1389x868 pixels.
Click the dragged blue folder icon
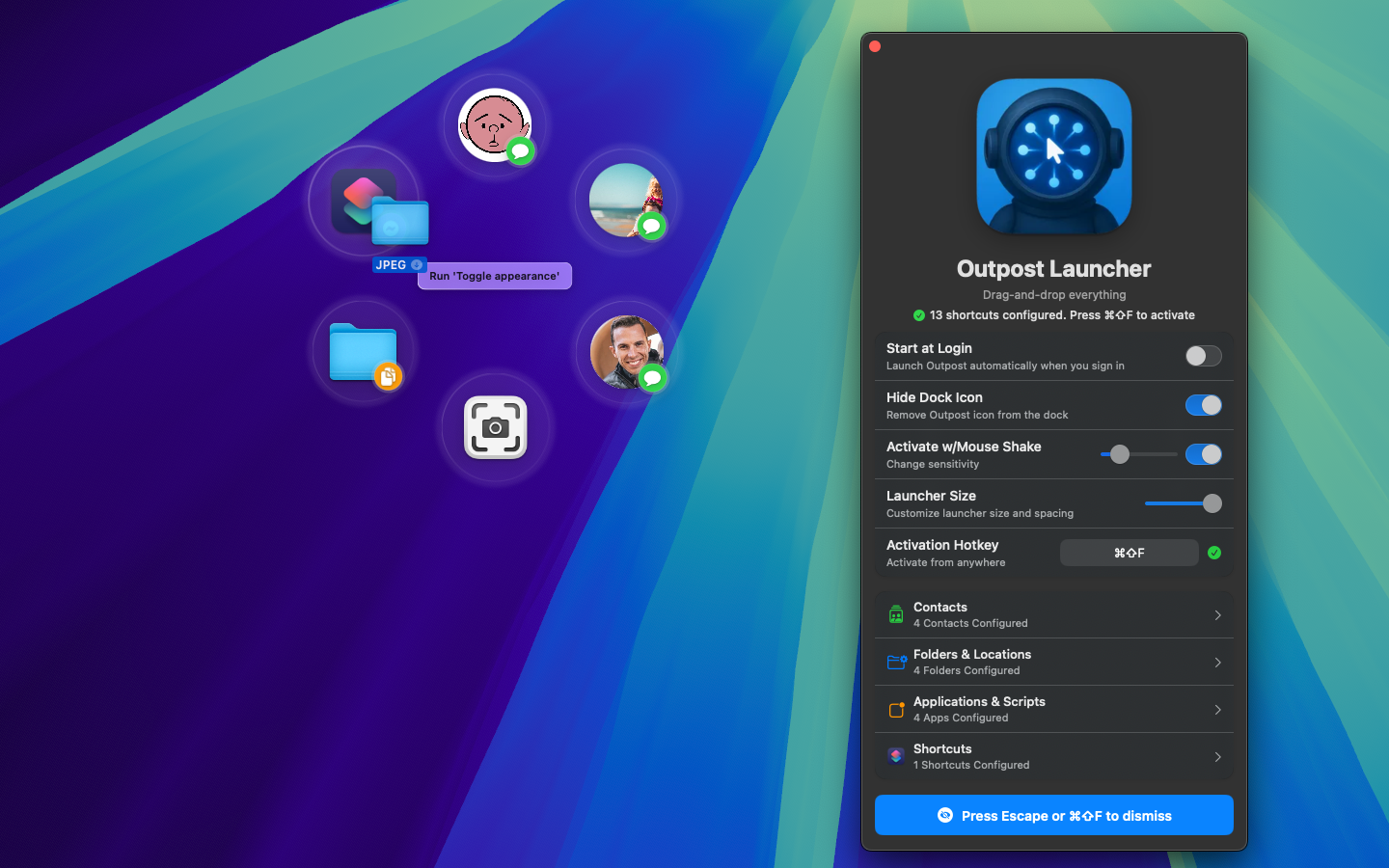[400, 220]
